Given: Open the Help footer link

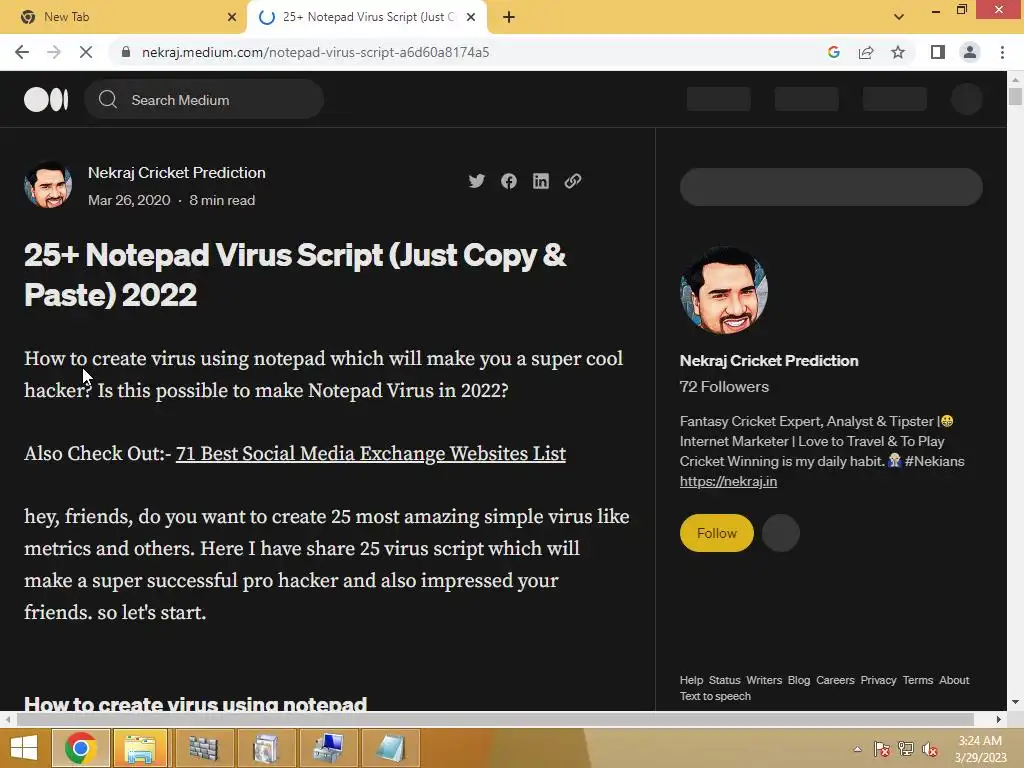Looking at the screenshot, I should [691, 680].
